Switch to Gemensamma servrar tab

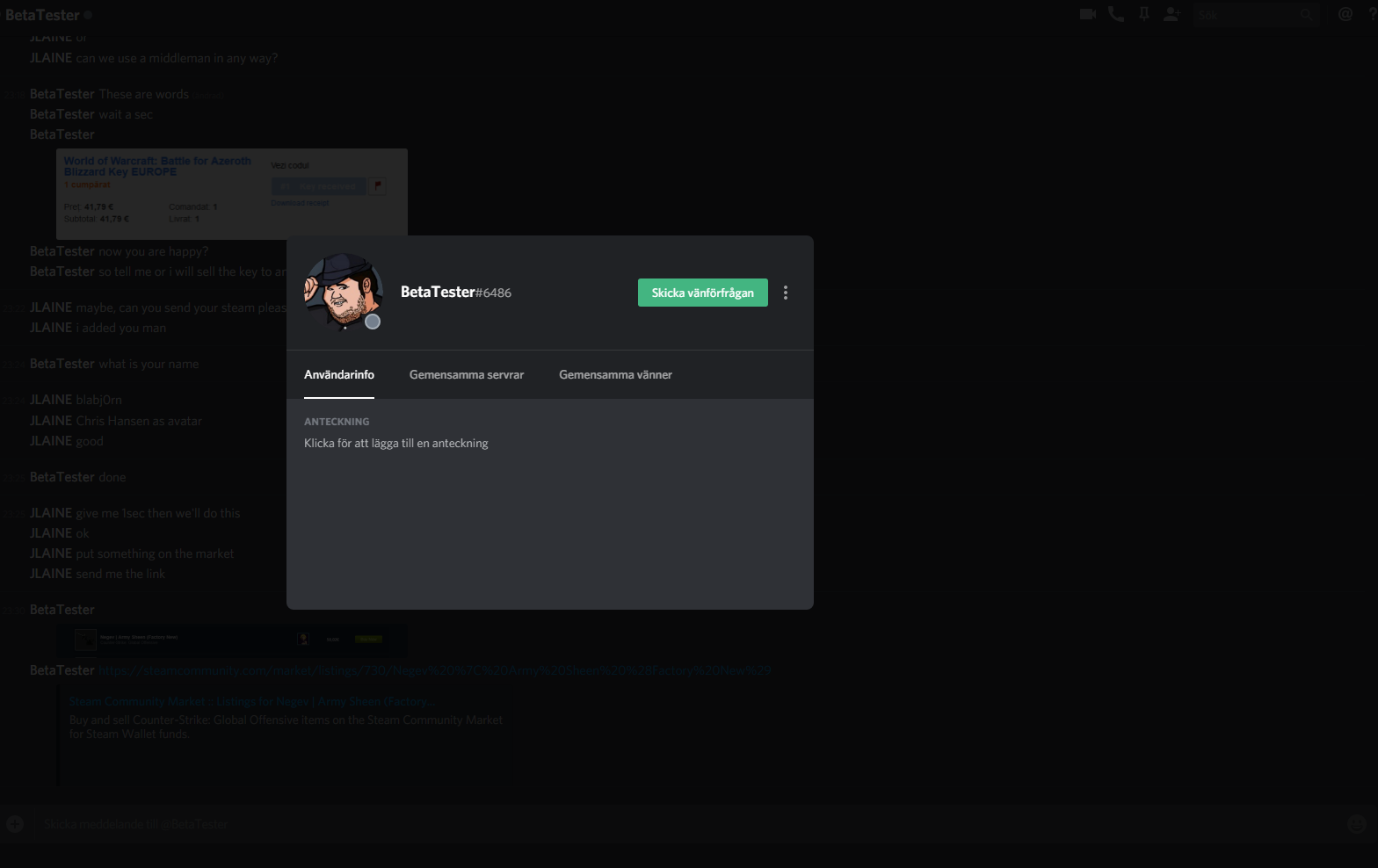466,375
